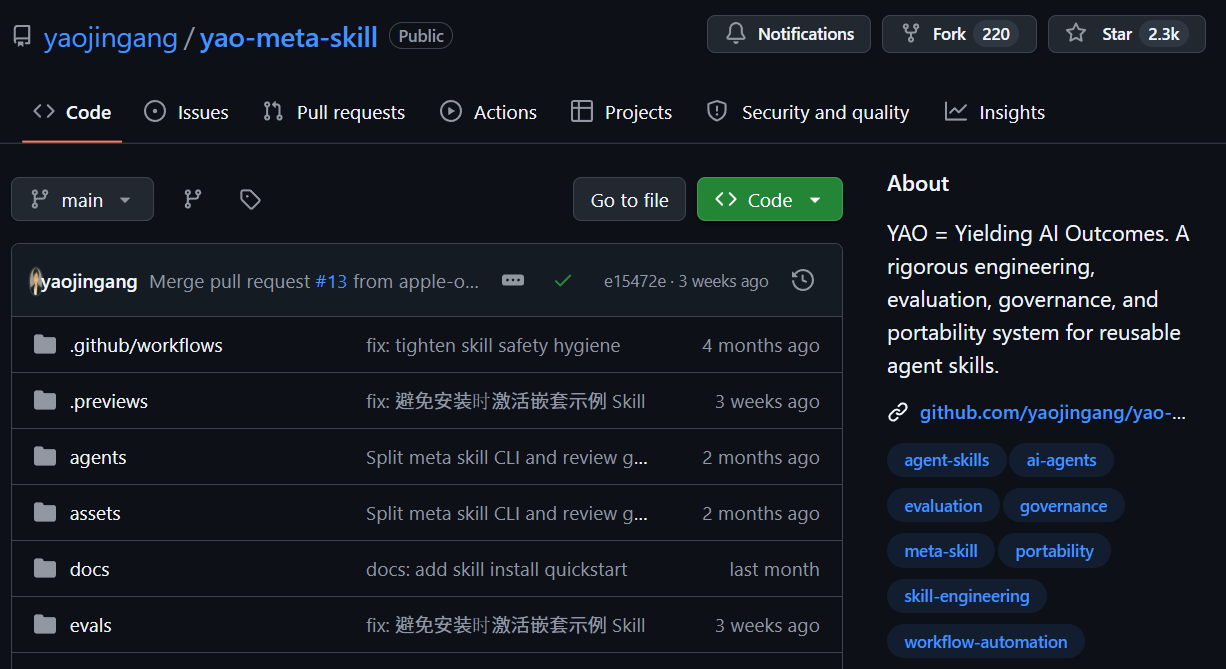Open the Projects tab
Viewport: 1226px width, 669px height.
click(621, 112)
